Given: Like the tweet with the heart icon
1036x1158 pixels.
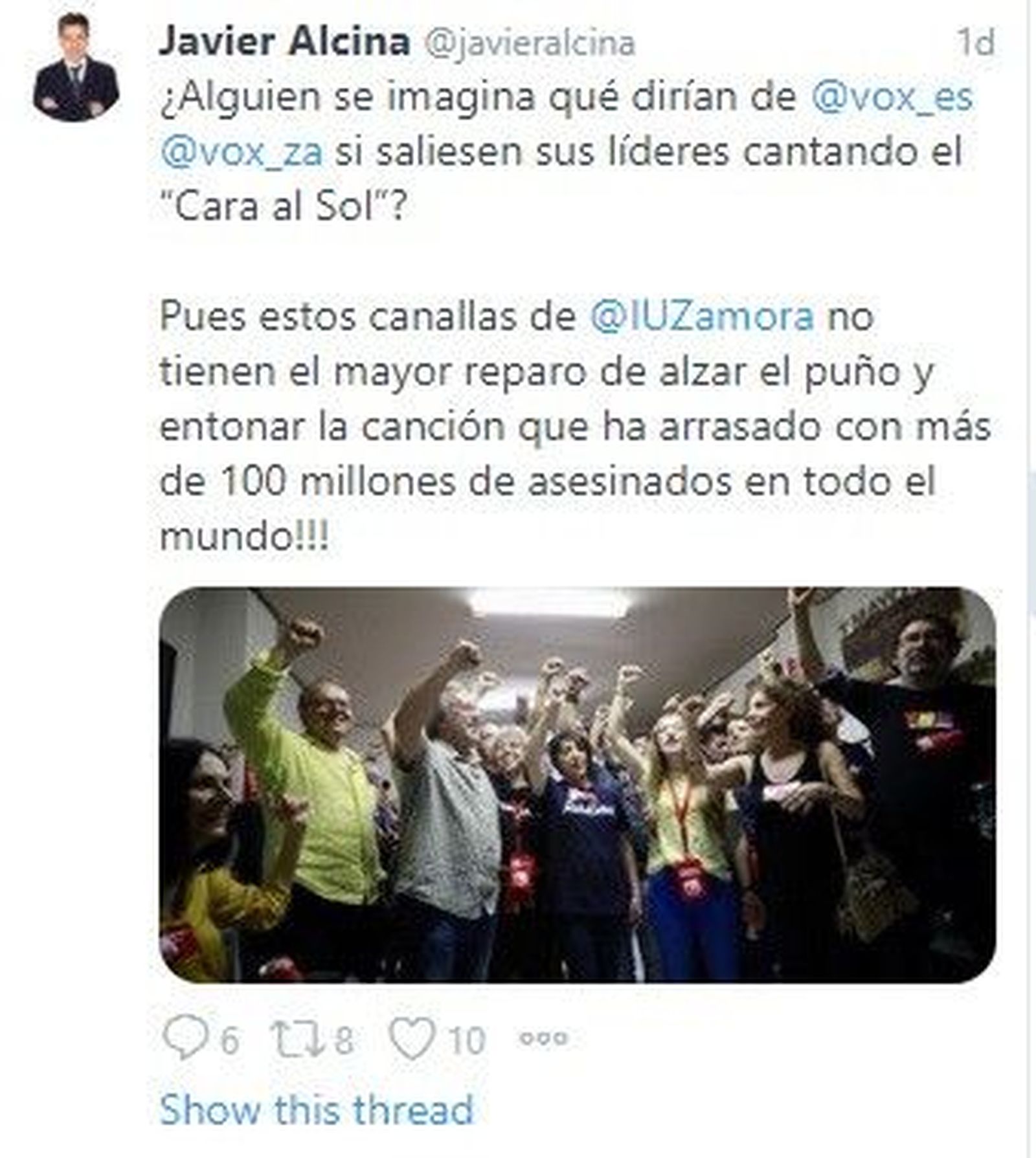Looking at the screenshot, I should tap(412, 1038).
